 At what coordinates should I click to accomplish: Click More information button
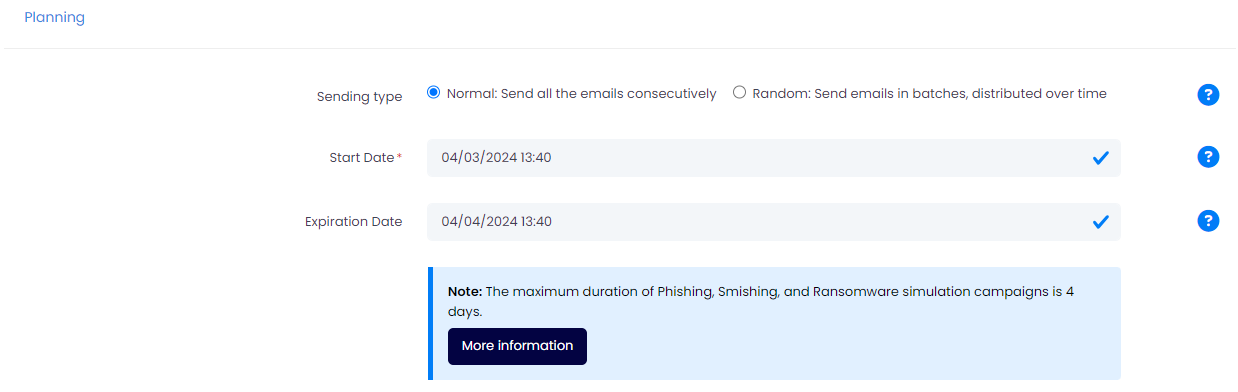point(517,346)
